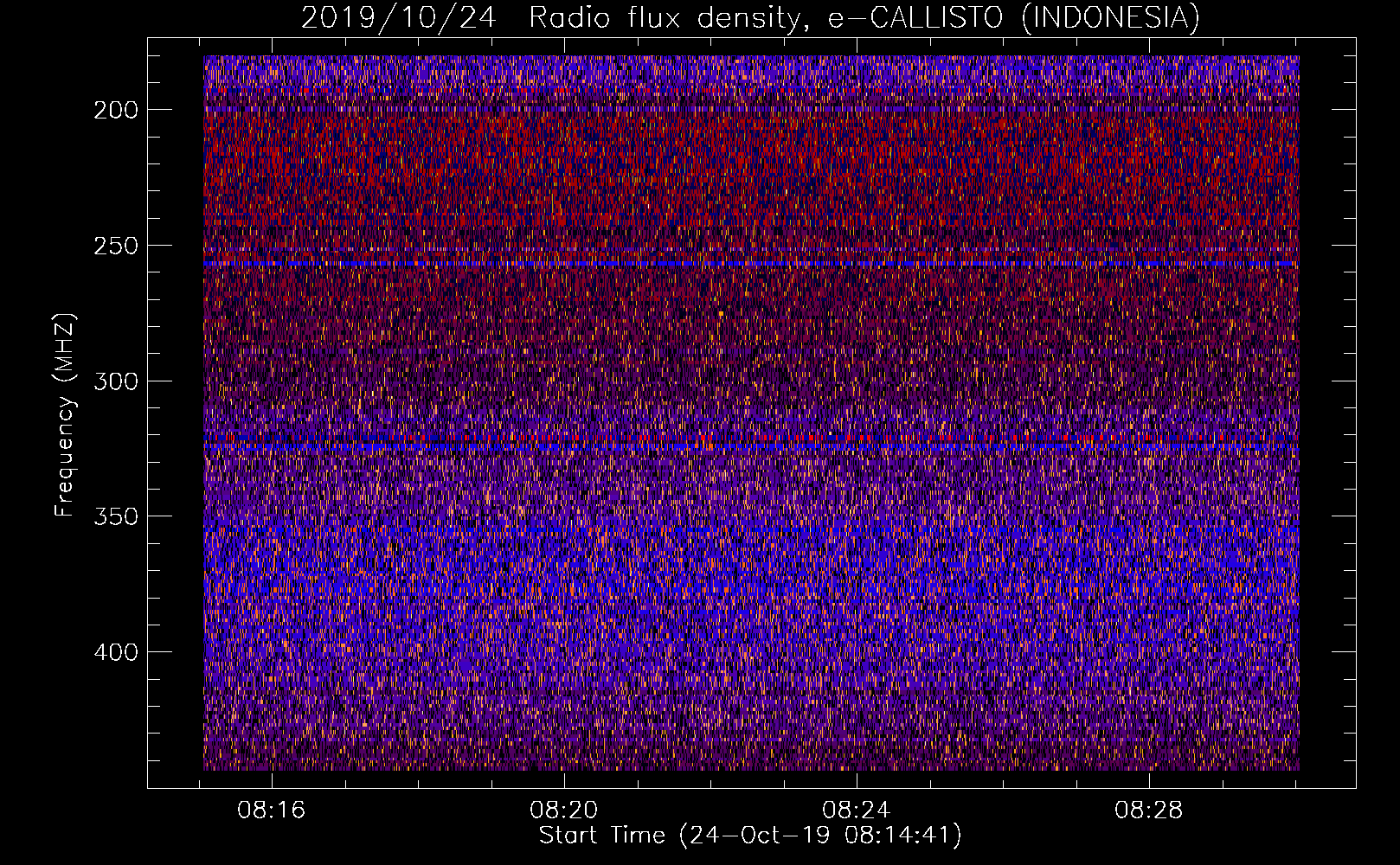Click the 08:28 time tick label
This screenshot has width=1400, height=865.
point(1148,811)
